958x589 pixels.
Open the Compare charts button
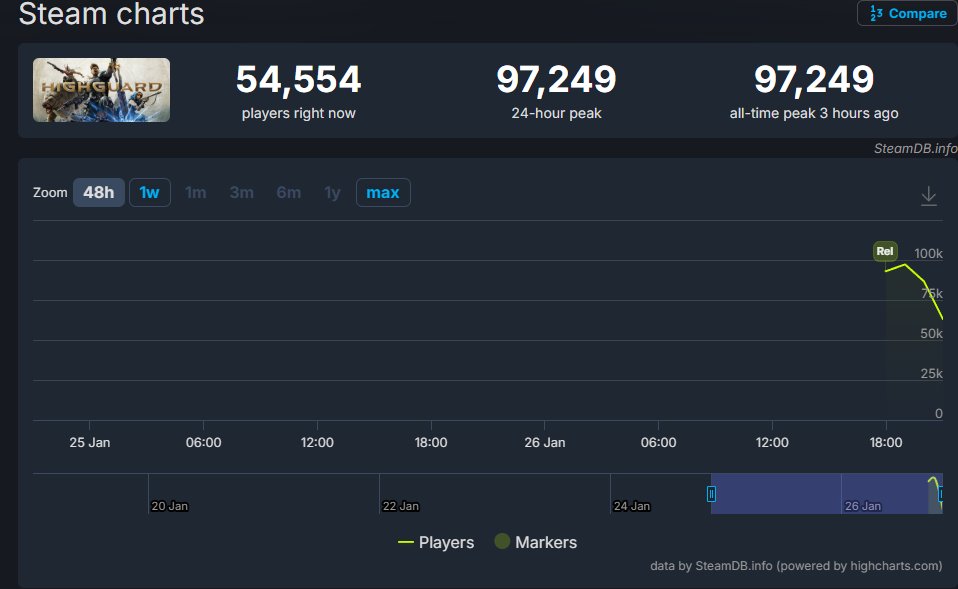point(908,13)
